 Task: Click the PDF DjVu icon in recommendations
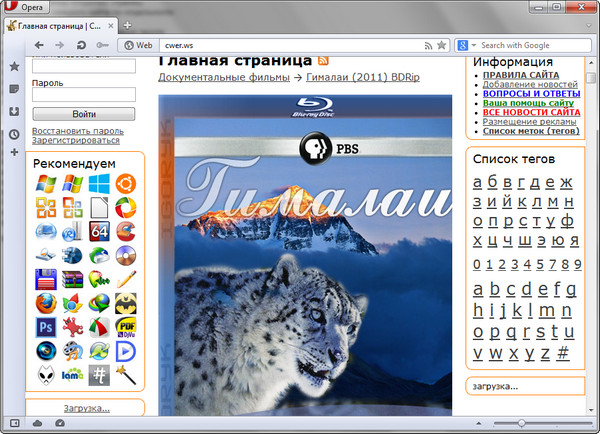tap(126, 327)
